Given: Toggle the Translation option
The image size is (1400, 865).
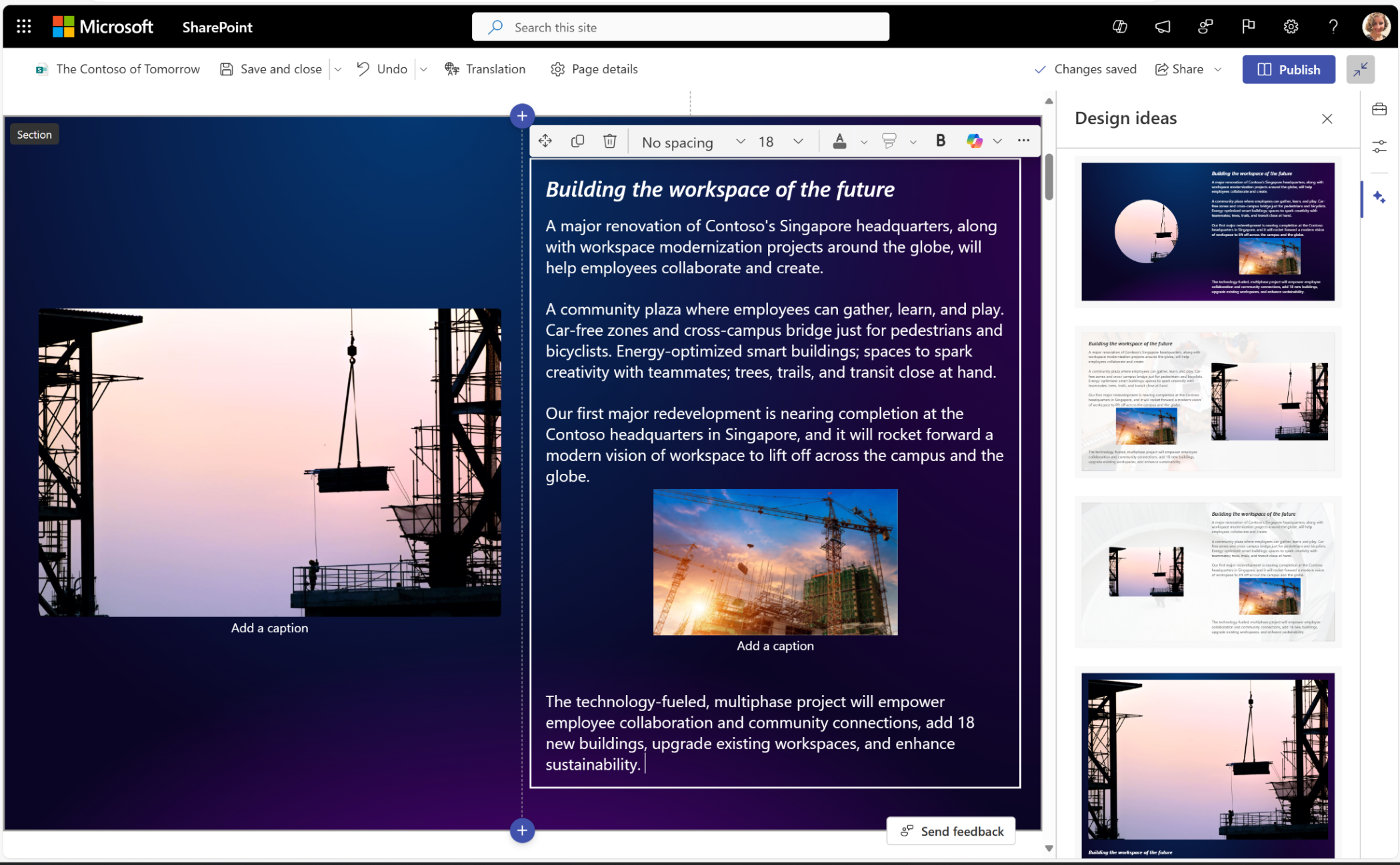Looking at the screenshot, I should click(485, 68).
